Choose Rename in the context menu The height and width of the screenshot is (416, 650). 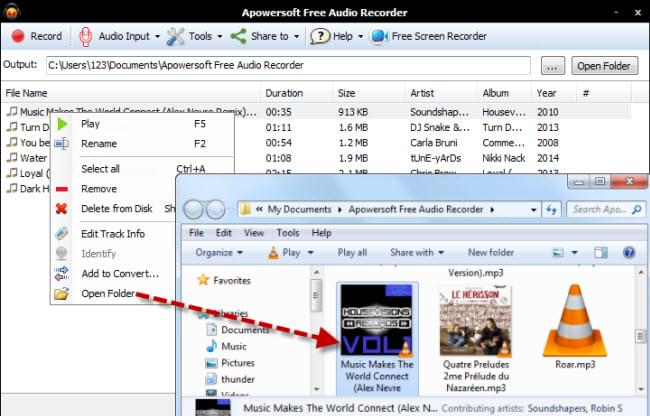coord(99,144)
